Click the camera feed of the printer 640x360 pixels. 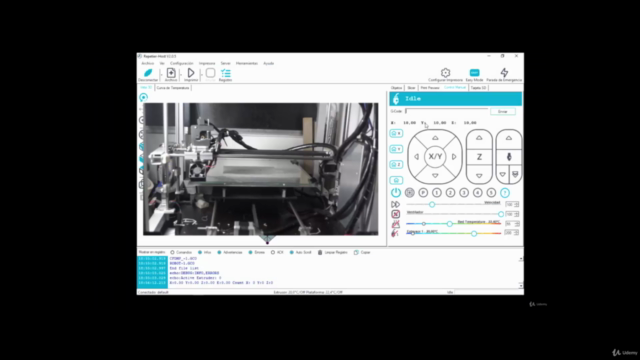click(260, 169)
